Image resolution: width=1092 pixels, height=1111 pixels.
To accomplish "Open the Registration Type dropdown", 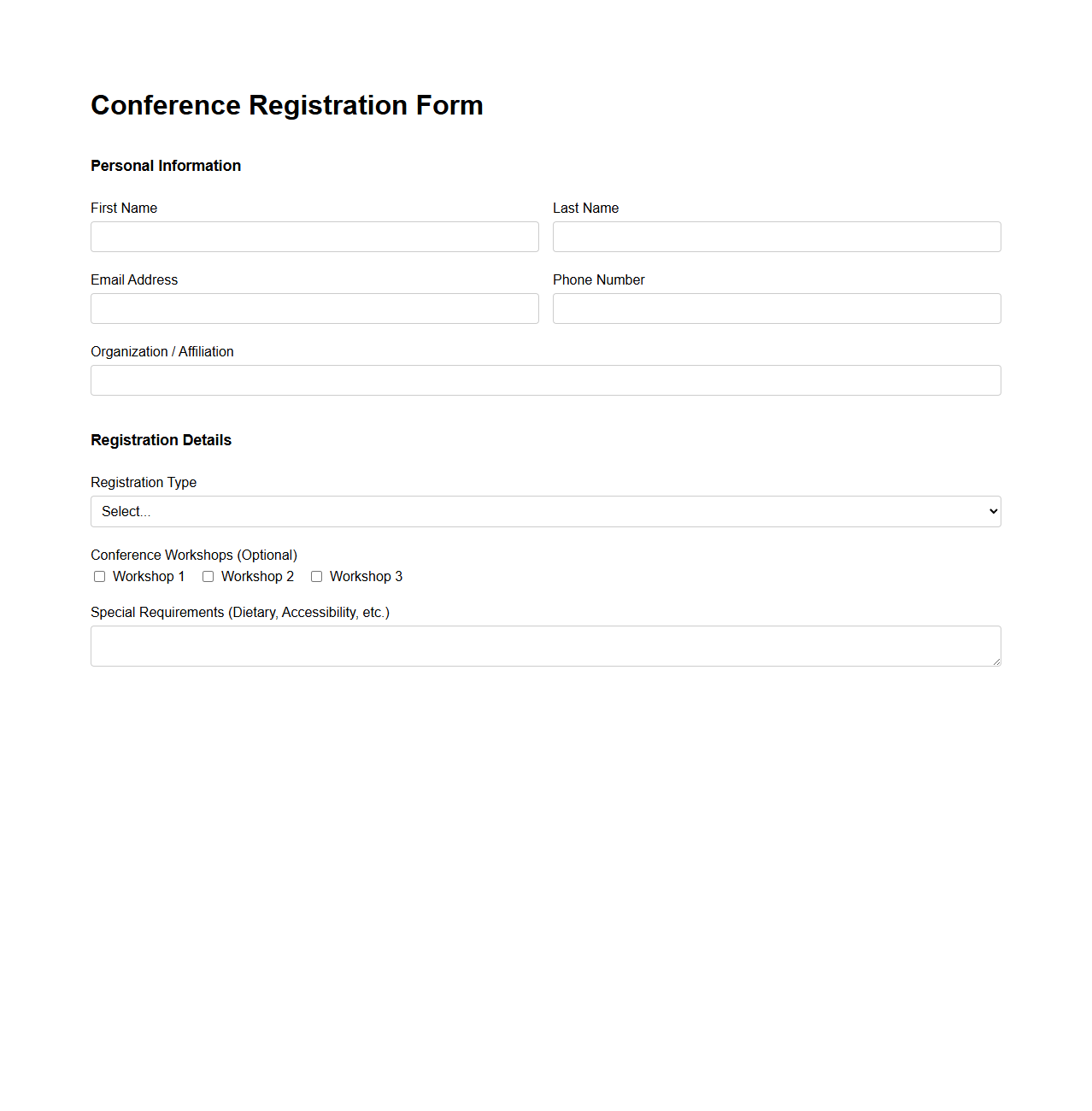I will (x=545, y=511).
